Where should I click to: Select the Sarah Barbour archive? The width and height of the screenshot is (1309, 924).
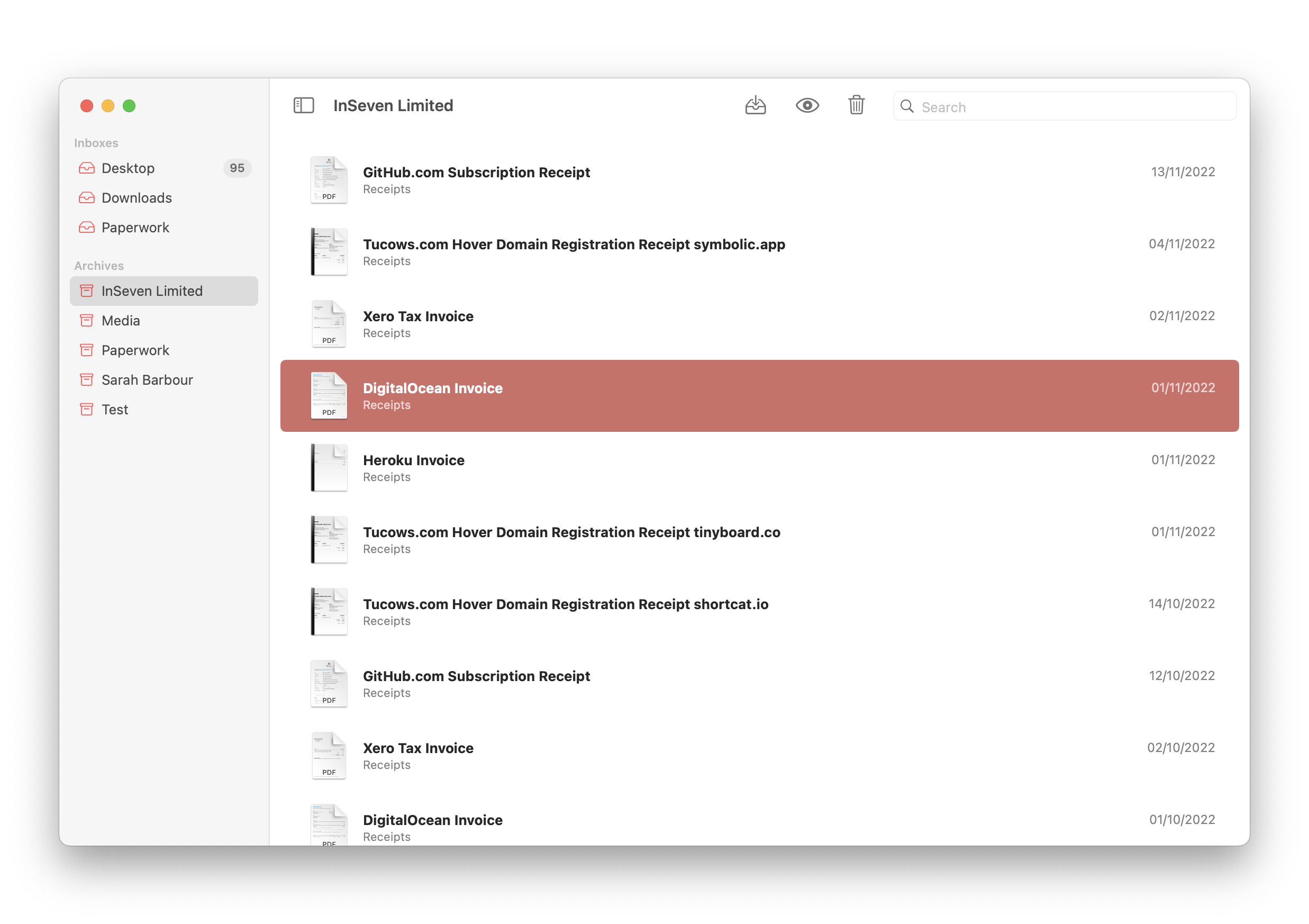point(163,380)
